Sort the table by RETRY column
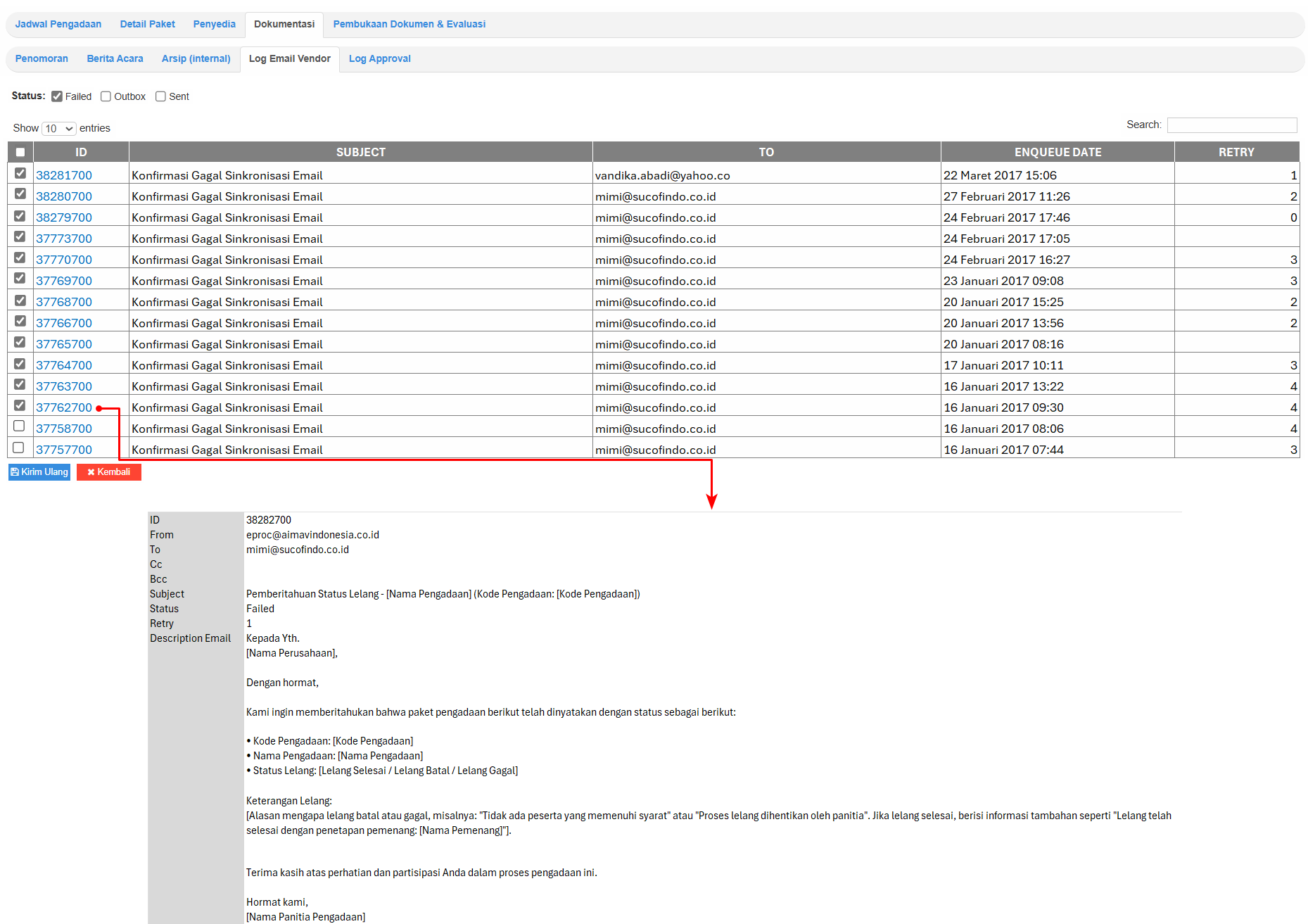Screen dimensions: 1308x924 (x=1236, y=152)
